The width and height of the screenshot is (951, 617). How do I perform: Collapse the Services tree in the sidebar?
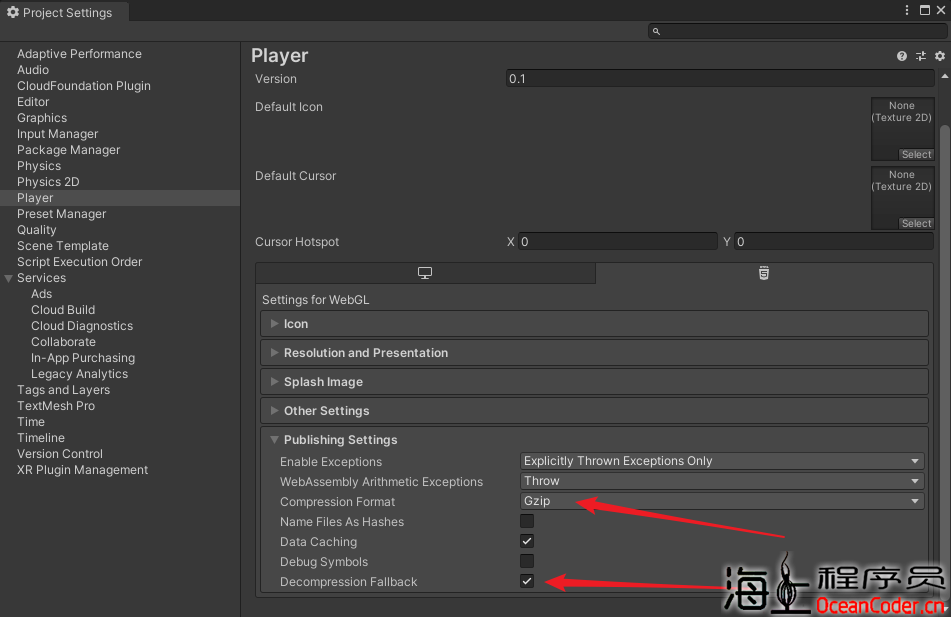pos(8,277)
